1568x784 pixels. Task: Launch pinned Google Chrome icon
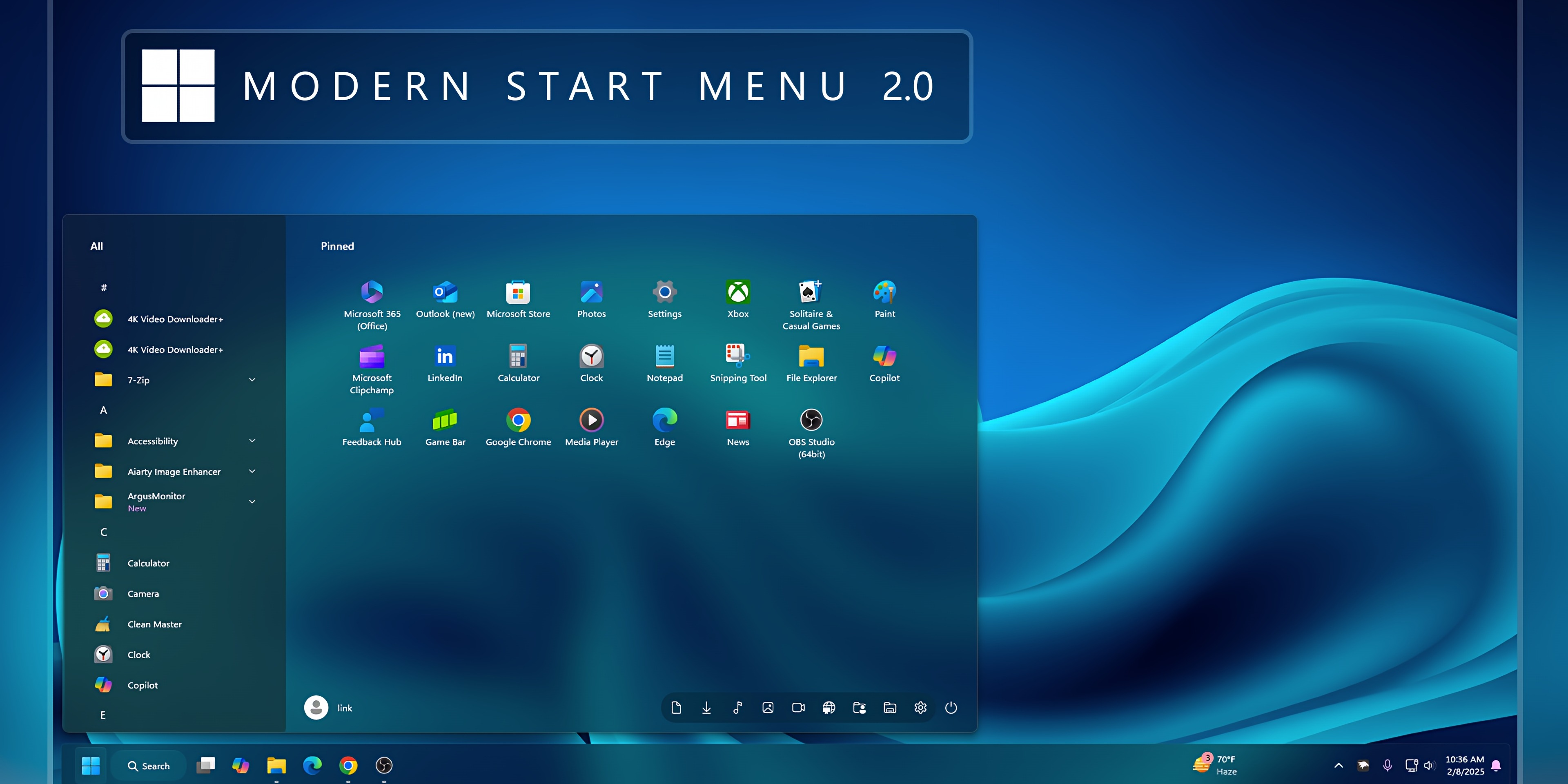pos(518,427)
